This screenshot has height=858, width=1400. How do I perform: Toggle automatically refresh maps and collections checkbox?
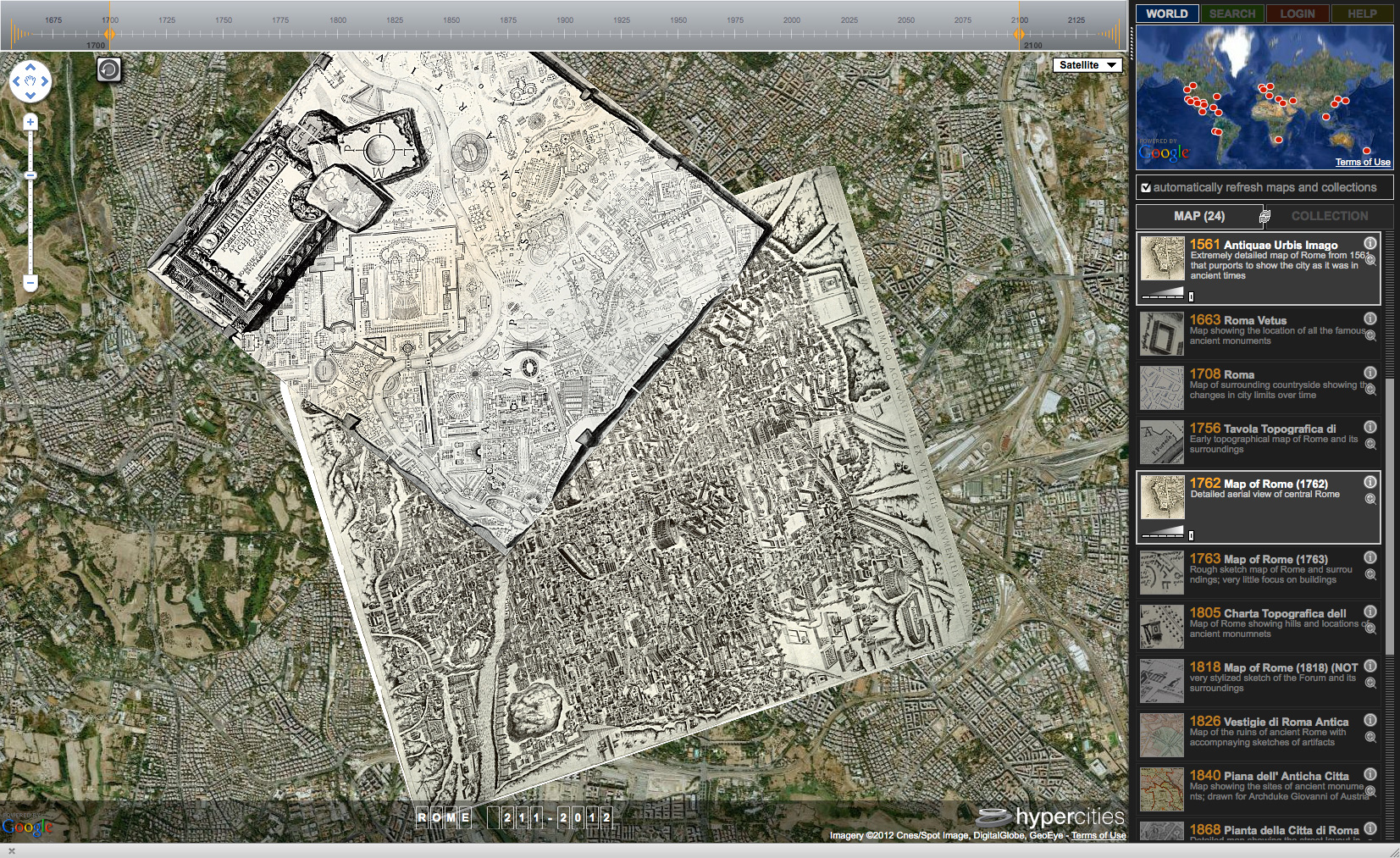pos(1146,188)
